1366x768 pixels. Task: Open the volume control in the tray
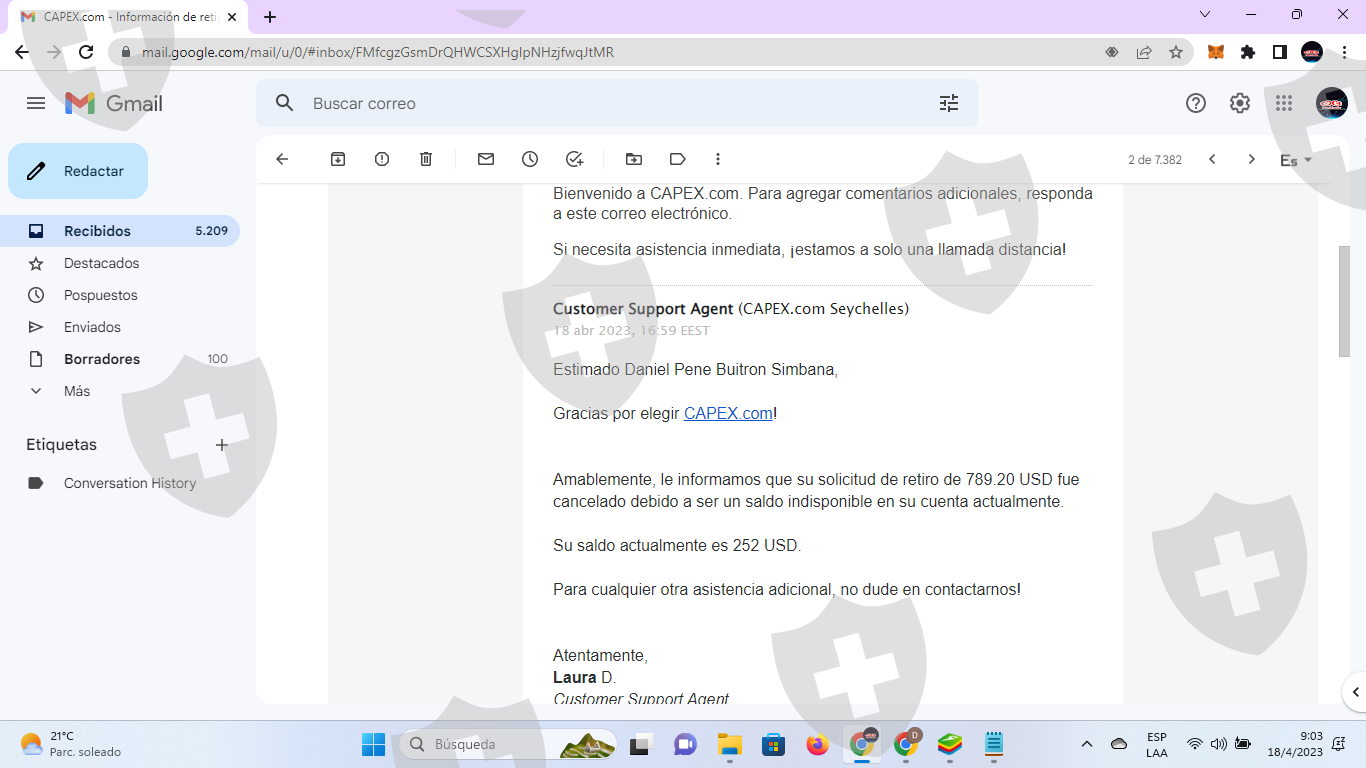click(x=1218, y=744)
